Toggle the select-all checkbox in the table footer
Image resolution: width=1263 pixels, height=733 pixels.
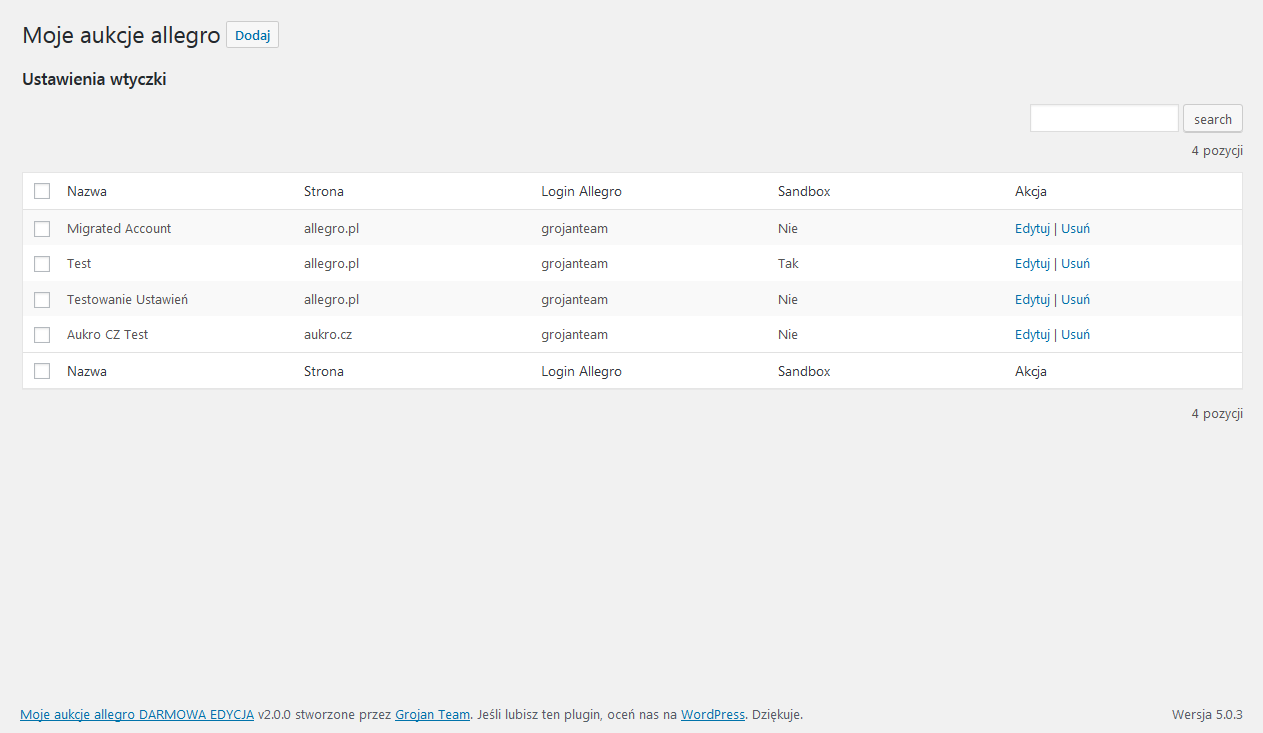coord(42,371)
